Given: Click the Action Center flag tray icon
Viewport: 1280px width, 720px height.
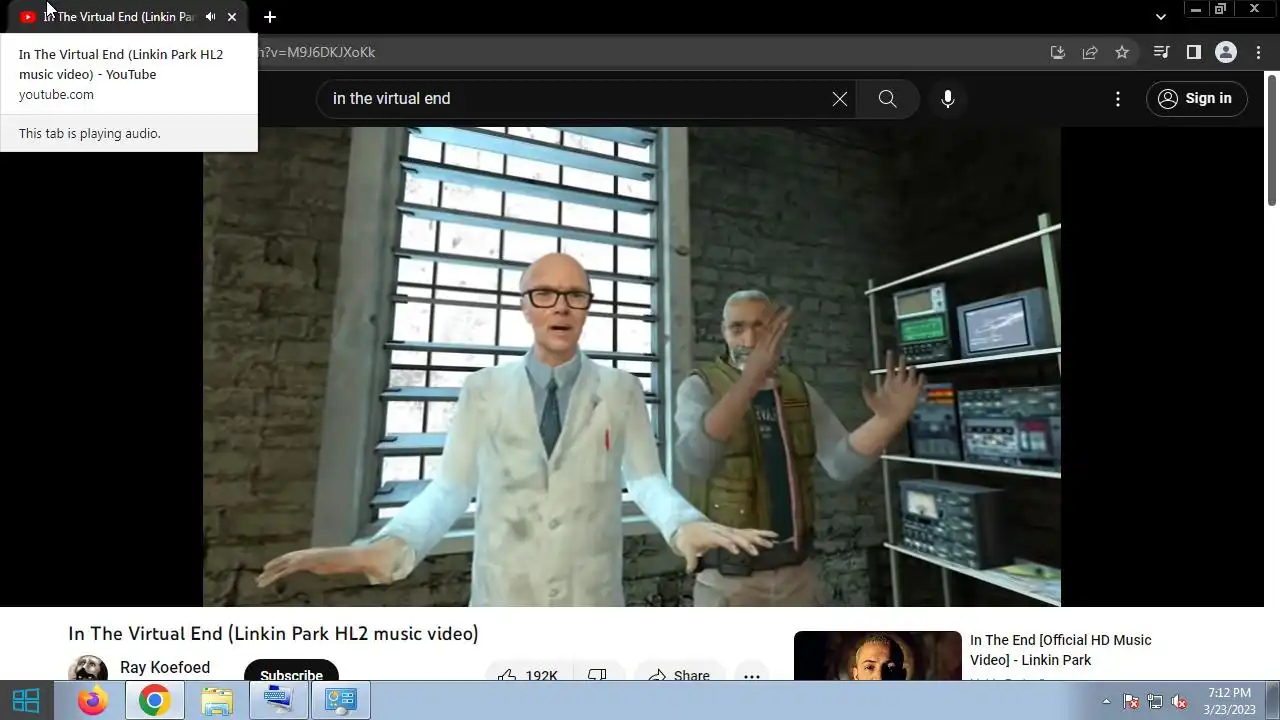Looking at the screenshot, I should coord(1131,701).
